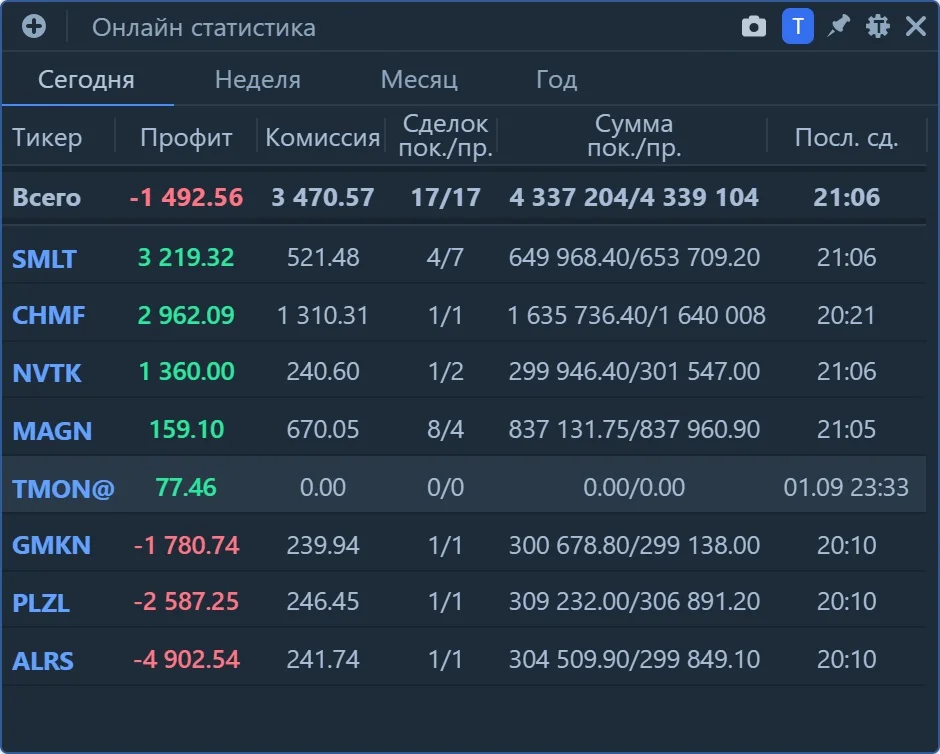
Task: Click ALRS loss -4 902.54
Action: 186,659
